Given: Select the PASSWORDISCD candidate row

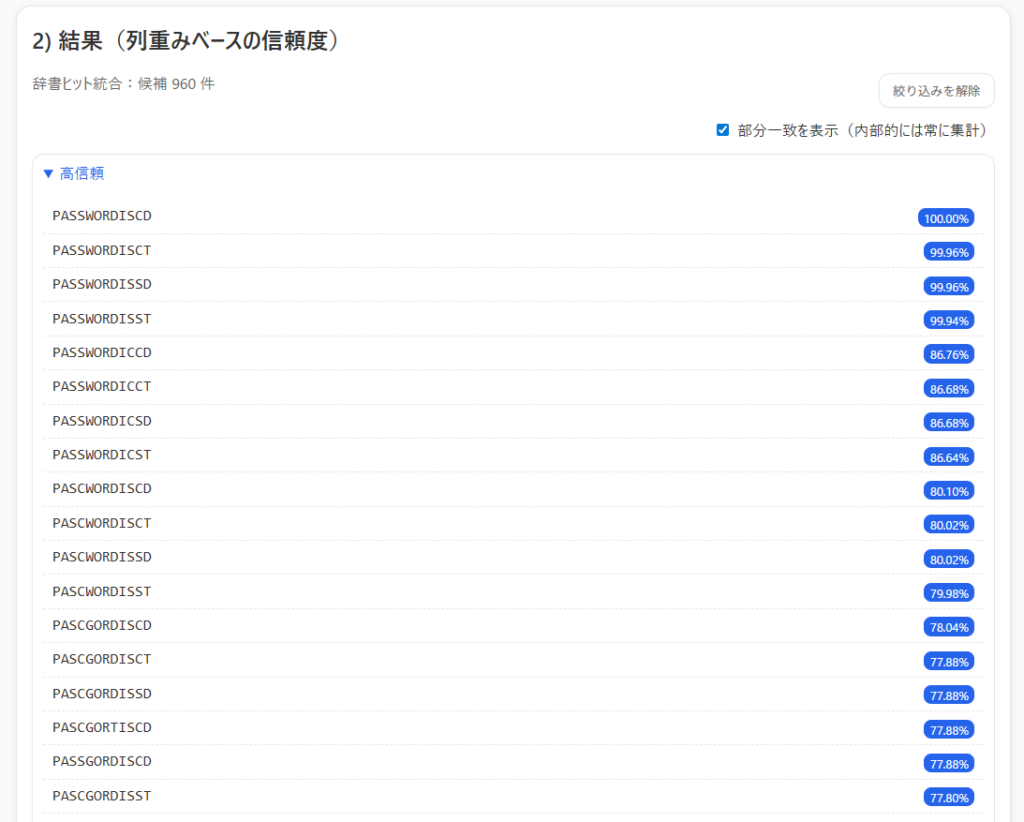Looking at the screenshot, I should tap(102, 216).
